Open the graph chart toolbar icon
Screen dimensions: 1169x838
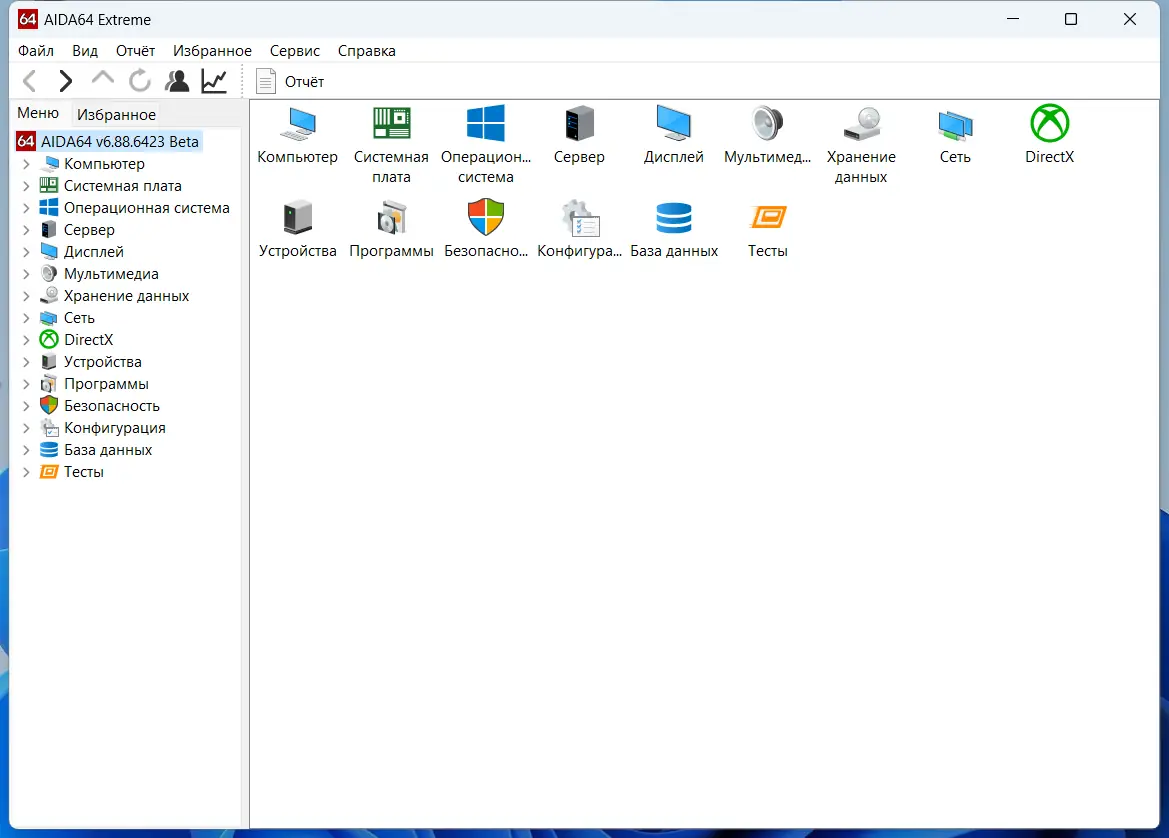214,81
